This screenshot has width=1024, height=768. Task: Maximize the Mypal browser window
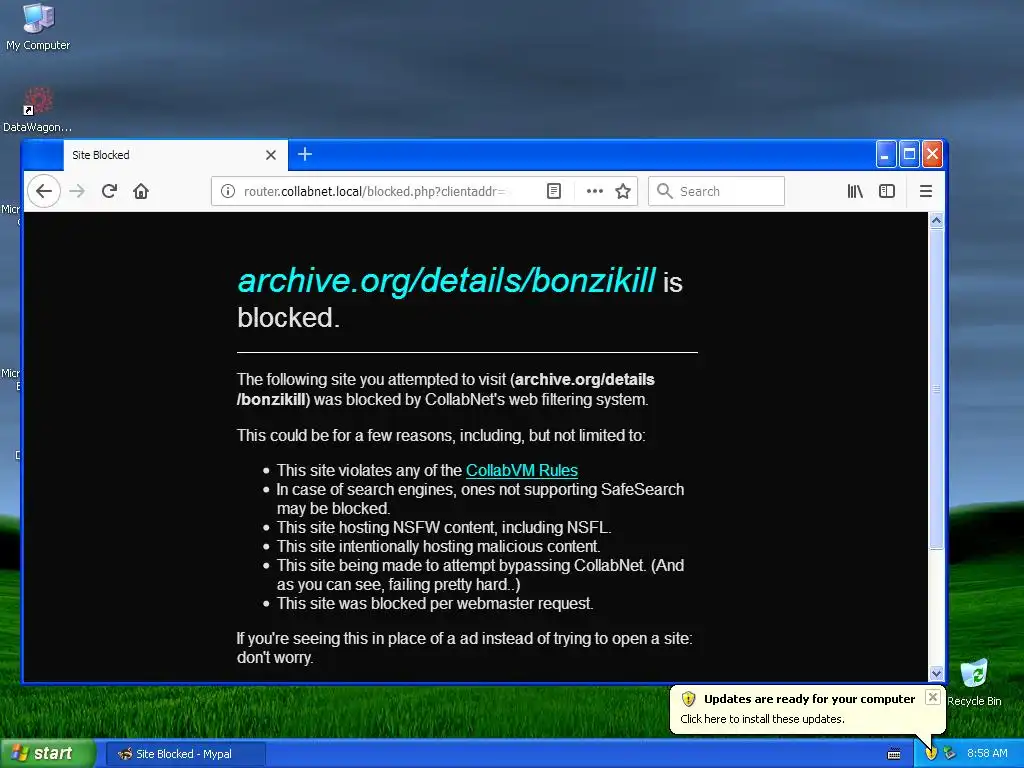point(908,155)
